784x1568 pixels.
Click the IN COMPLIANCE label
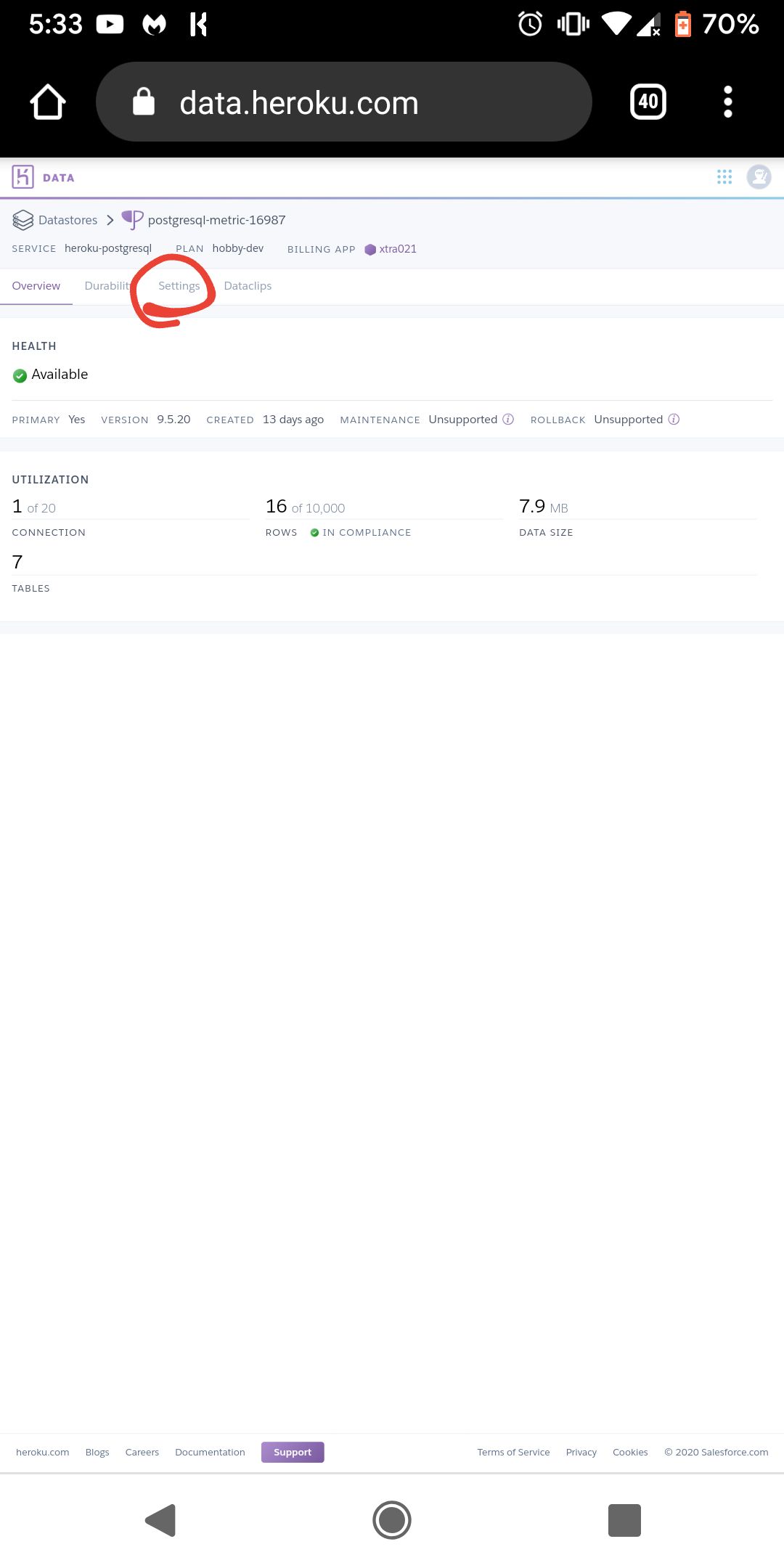[367, 533]
